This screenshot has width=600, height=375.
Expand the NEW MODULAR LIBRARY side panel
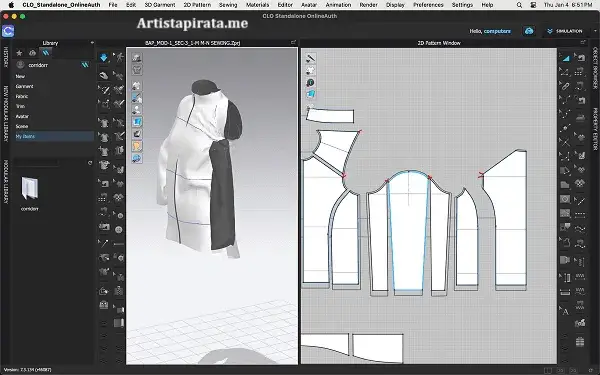[5, 113]
